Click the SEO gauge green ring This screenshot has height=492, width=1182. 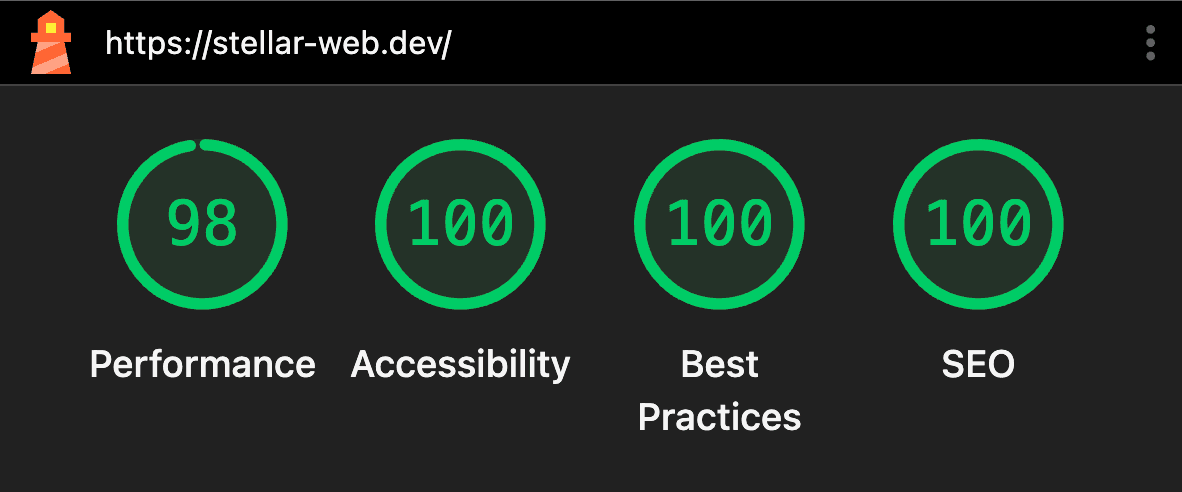pyautogui.click(x=899, y=224)
